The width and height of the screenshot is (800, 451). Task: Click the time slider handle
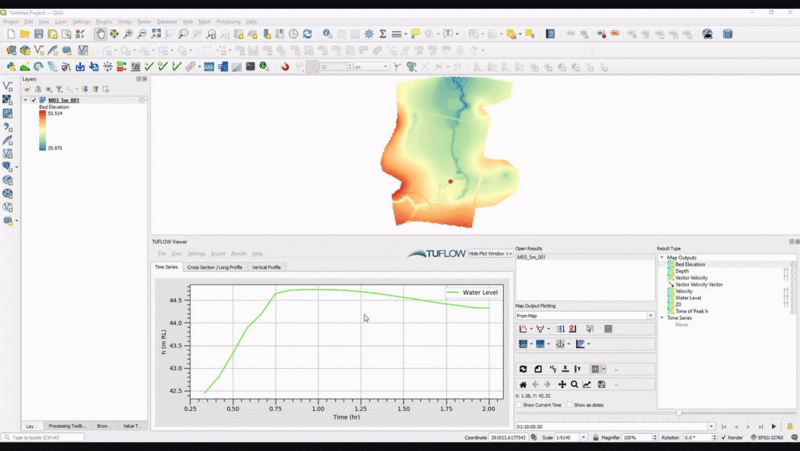pos(679,412)
